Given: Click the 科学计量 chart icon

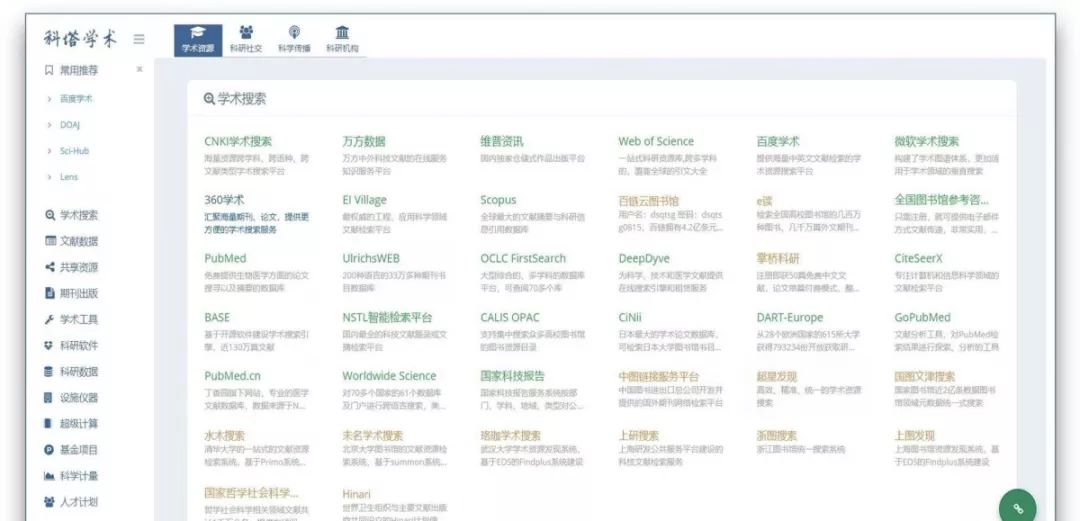Looking at the screenshot, I should [x=50, y=476].
